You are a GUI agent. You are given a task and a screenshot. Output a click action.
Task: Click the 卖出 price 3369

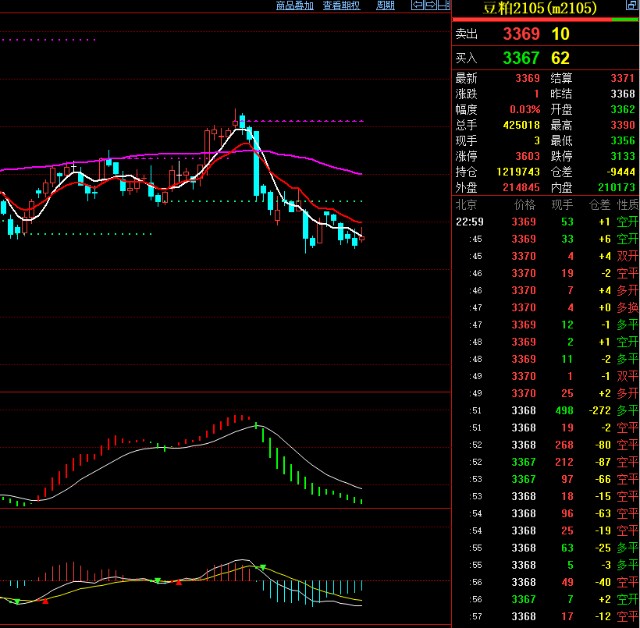pyautogui.click(x=521, y=33)
